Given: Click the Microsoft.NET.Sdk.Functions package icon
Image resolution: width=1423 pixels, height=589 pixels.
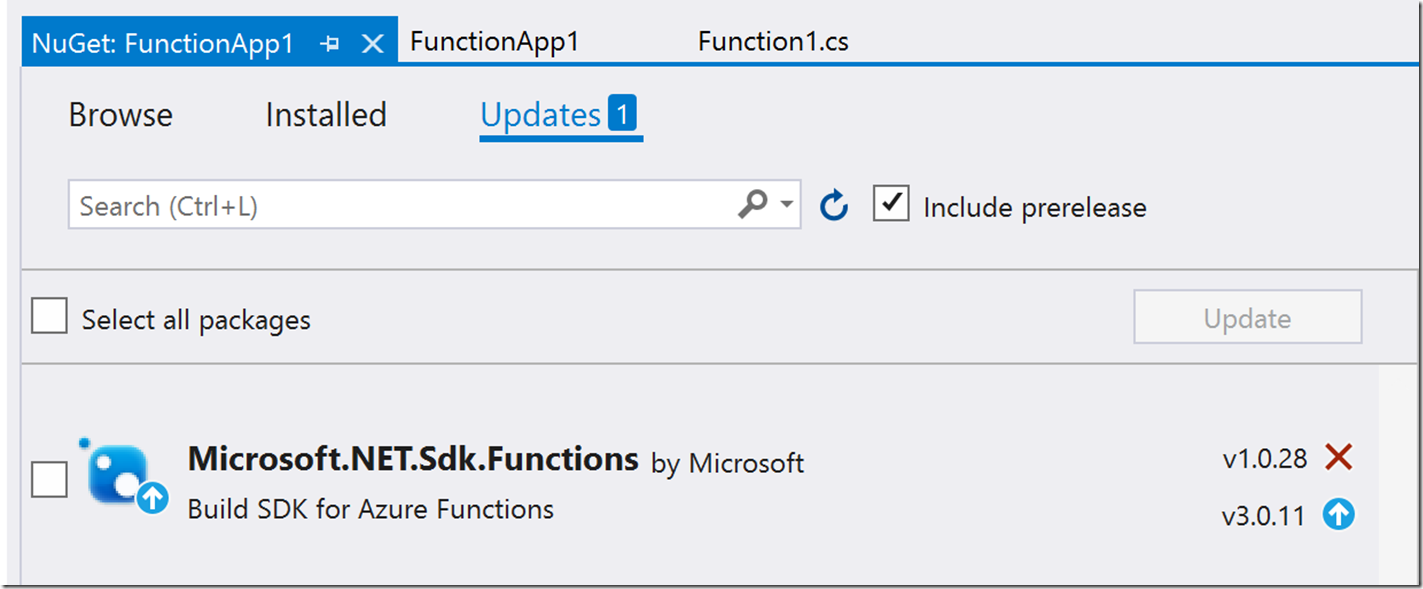Looking at the screenshot, I should pyautogui.click(x=123, y=477).
